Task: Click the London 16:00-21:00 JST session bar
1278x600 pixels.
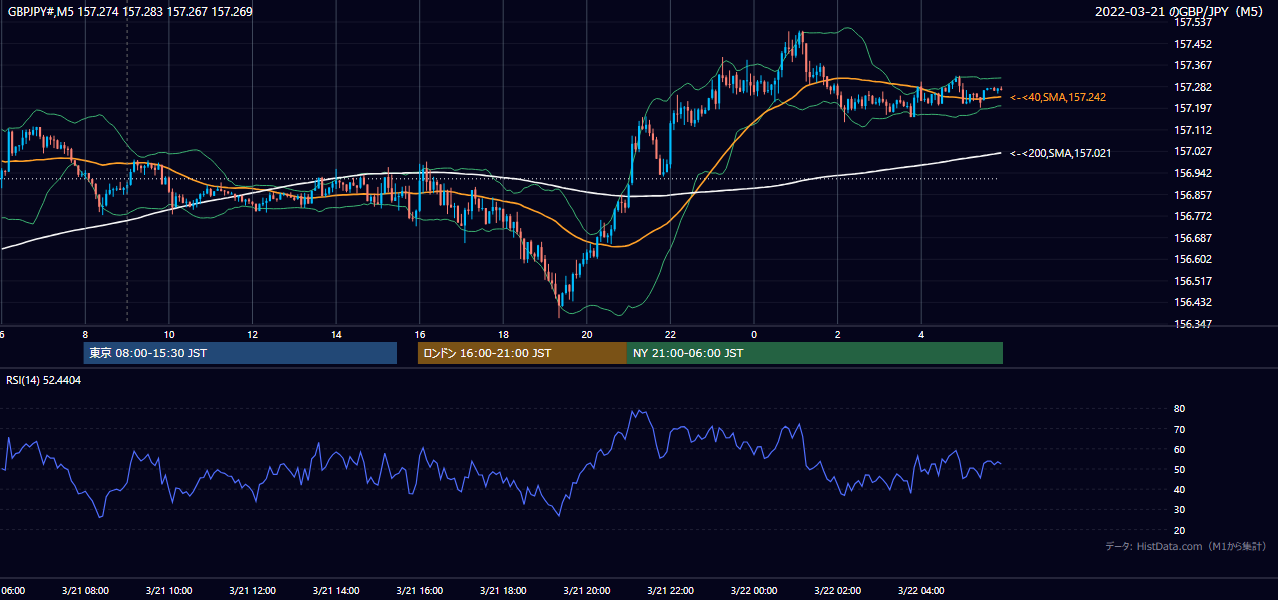Action: 522,353
